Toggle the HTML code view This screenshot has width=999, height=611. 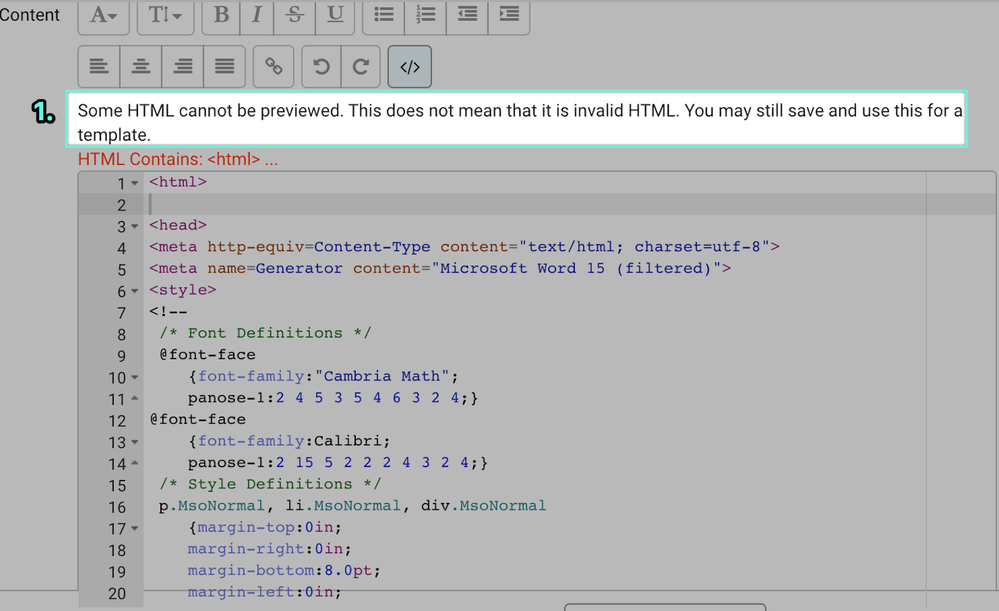pyautogui.click(x=410, y=67)
